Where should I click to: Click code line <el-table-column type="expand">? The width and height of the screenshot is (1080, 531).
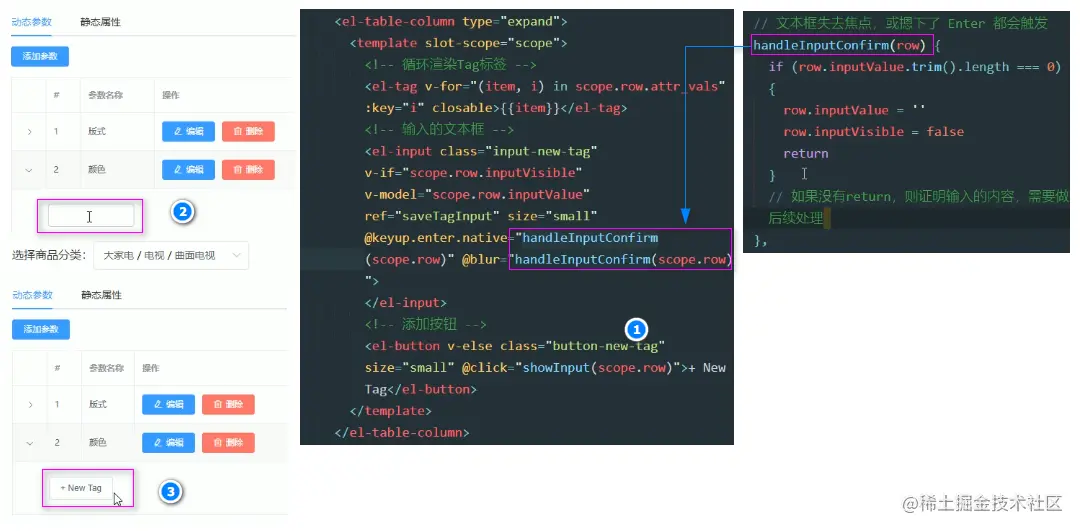click(x=451, y=21)
